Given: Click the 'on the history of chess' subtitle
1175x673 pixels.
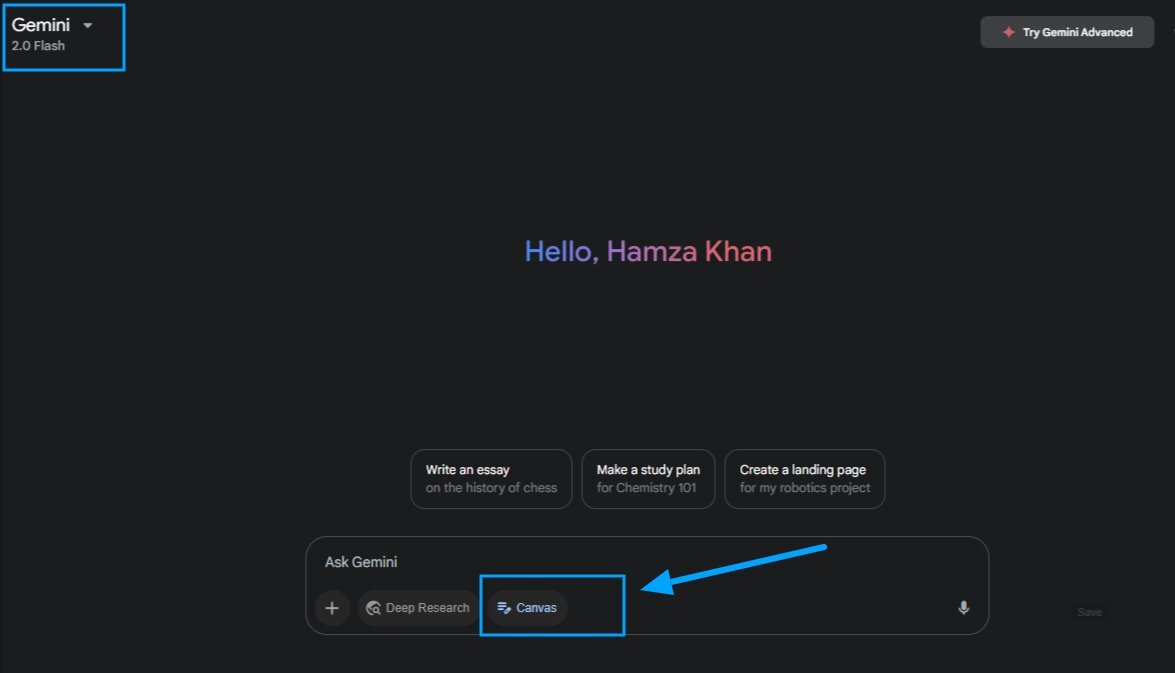Looking at the screenshot, I should (492, 488).
